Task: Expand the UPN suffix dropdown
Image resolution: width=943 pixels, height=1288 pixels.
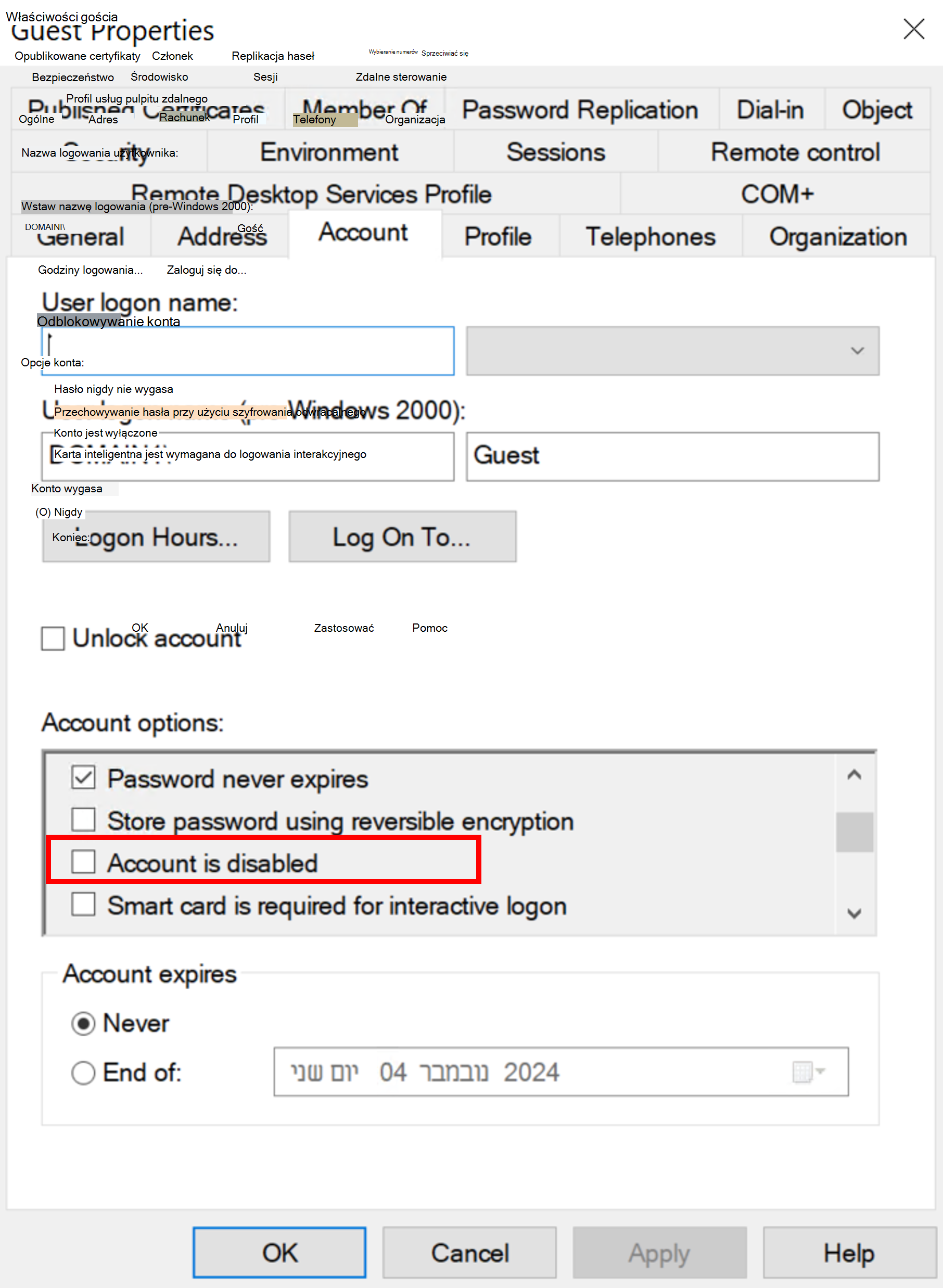Action: 856,350
